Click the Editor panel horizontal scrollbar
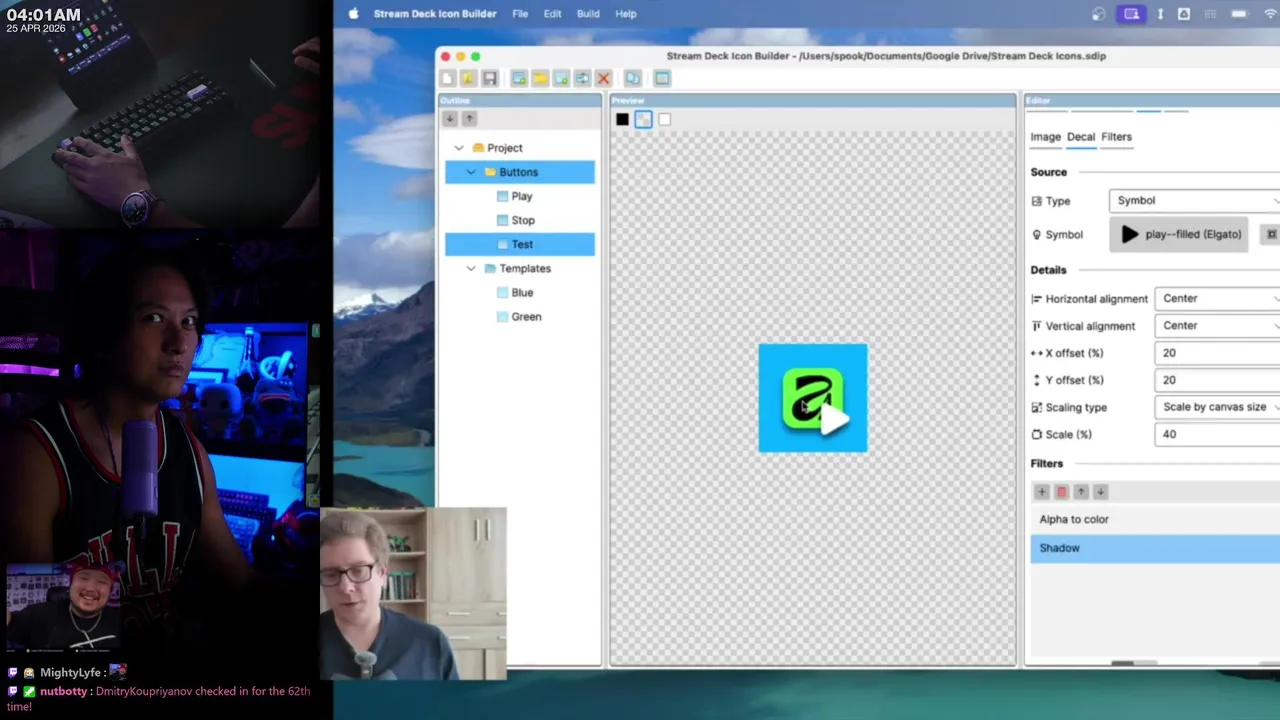 point(1133,662)
